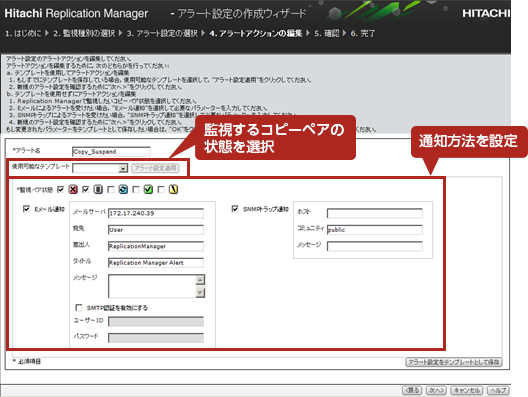Click the disabled ユーザーID field
The width and height of the screenshot is (528, 397).
point(156,322)
